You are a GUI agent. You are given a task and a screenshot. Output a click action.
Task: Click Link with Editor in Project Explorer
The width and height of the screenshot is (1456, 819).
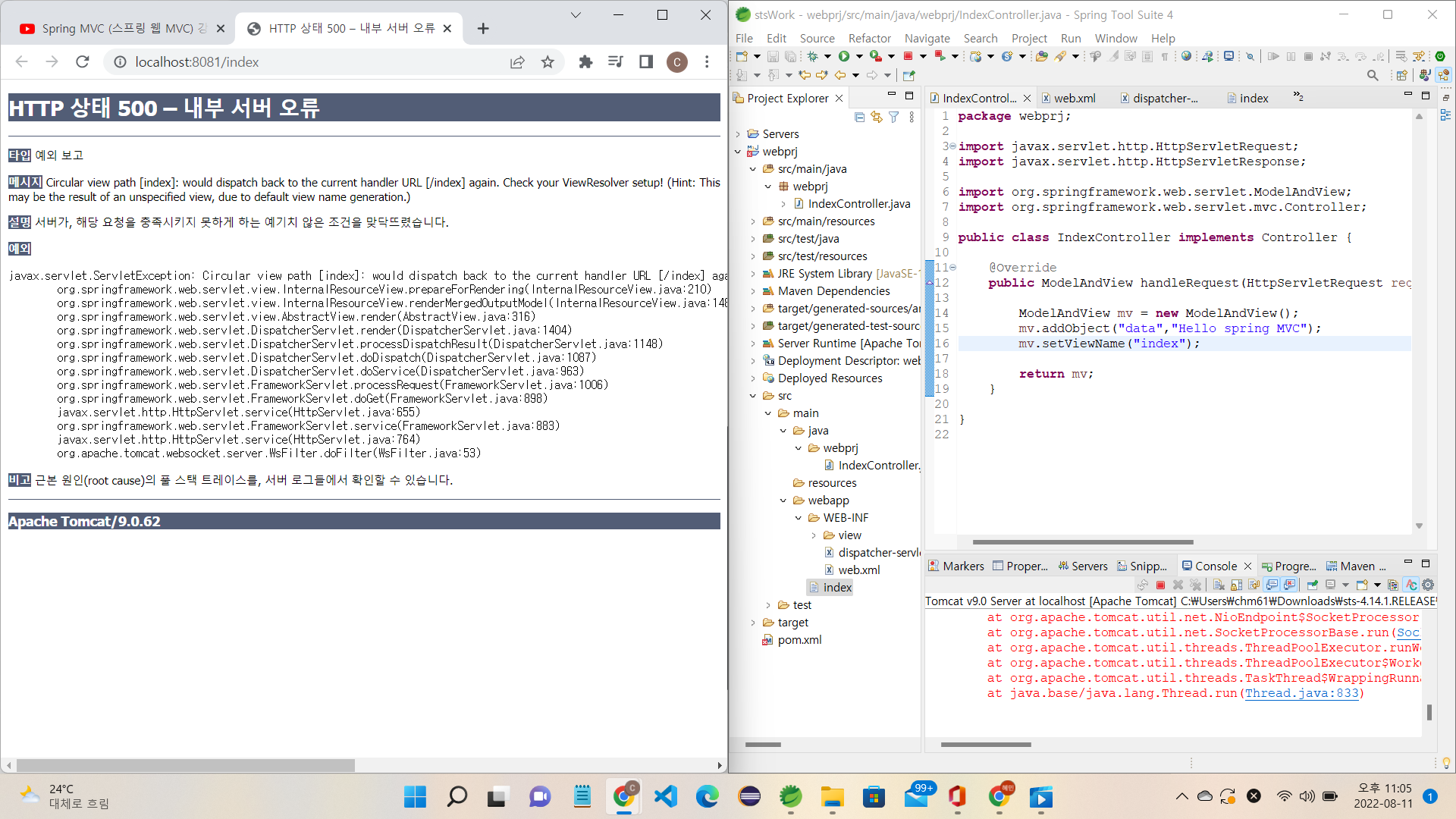pyautogui.click(x=877, y=117)
